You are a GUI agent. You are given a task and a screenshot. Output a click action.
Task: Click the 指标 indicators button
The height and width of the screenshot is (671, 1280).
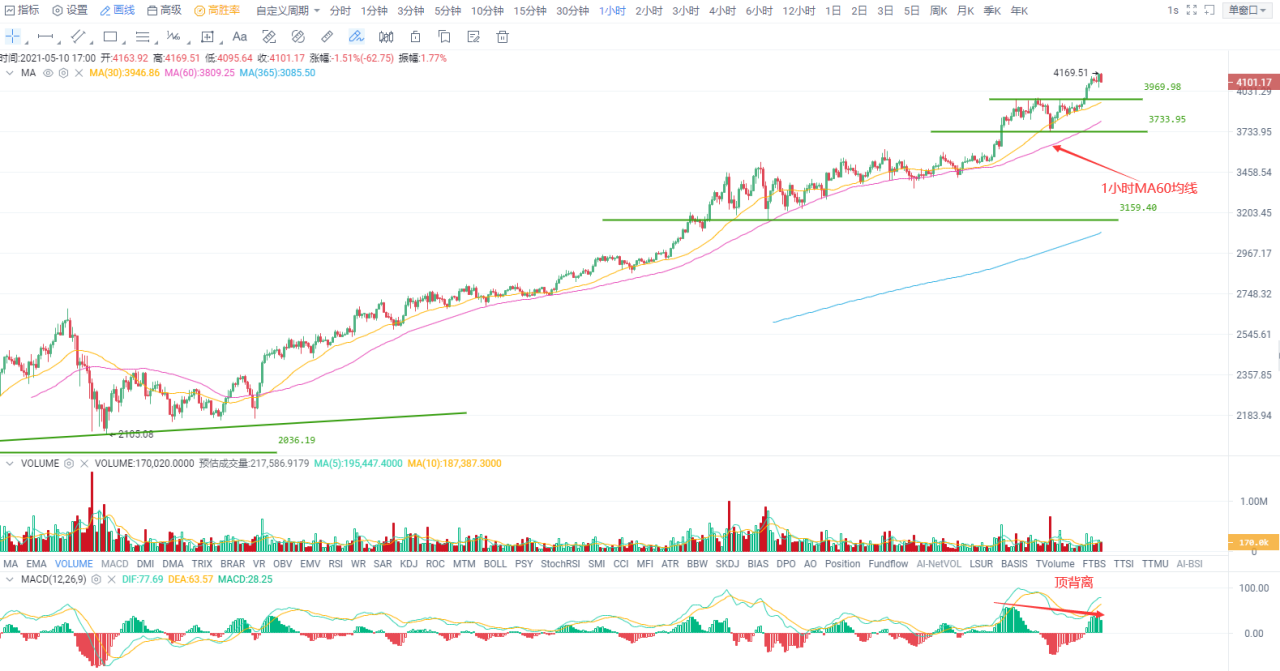point(22,11)
